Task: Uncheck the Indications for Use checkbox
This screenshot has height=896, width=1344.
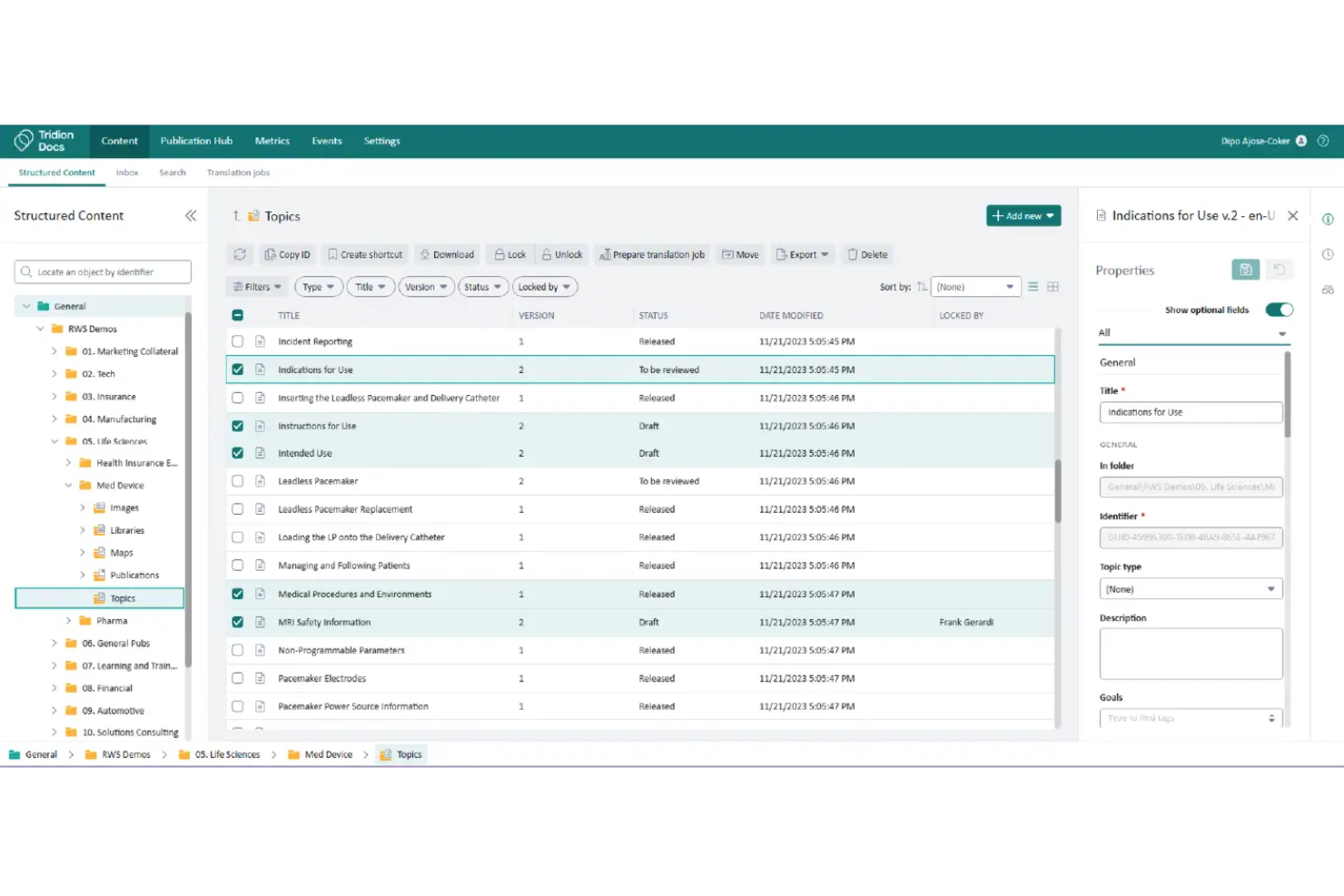Action: [238, 369]
